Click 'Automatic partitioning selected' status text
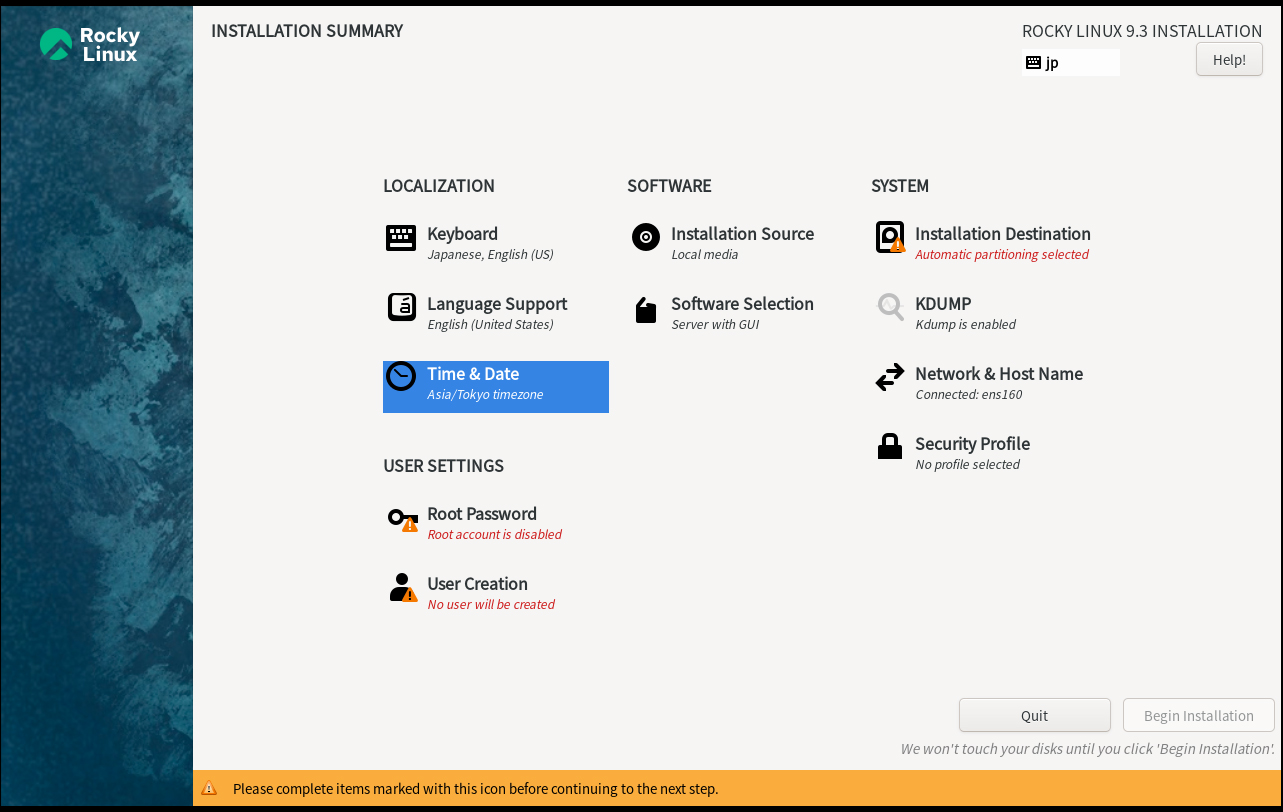The height and width of the screenshot is (812, 1283). coord(1002,255)
